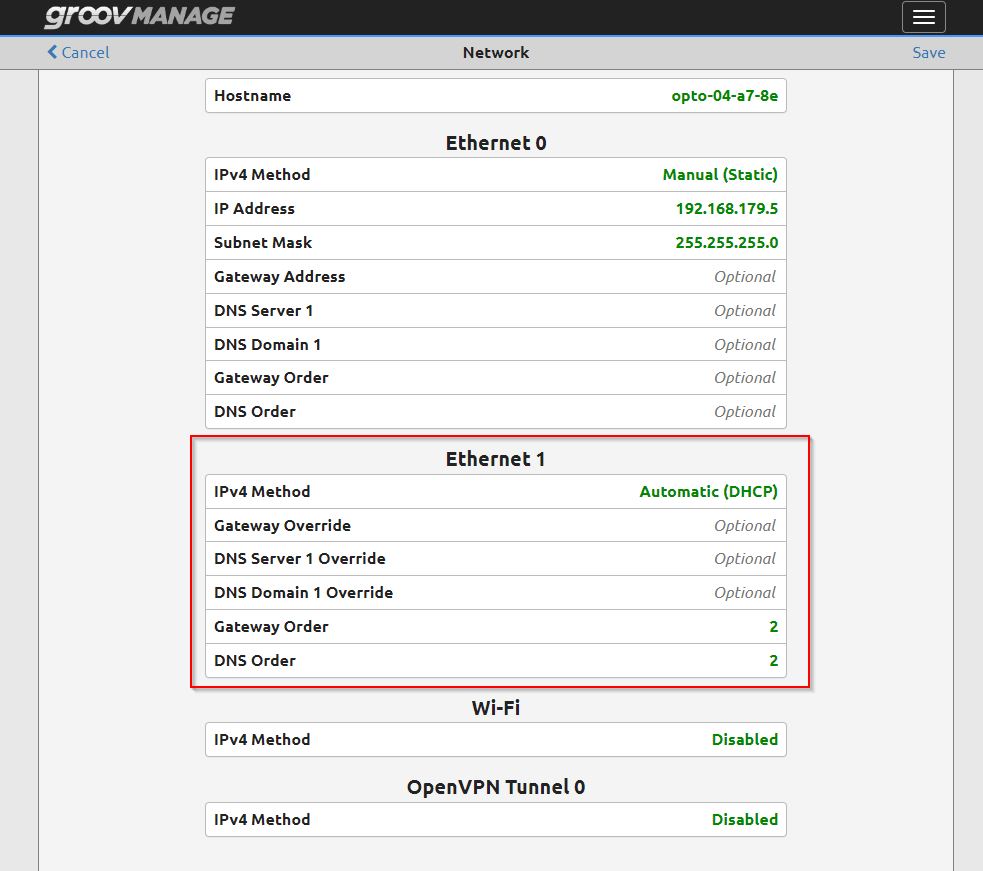Click Ethernet 0 DNS Order field

[495, 411]
